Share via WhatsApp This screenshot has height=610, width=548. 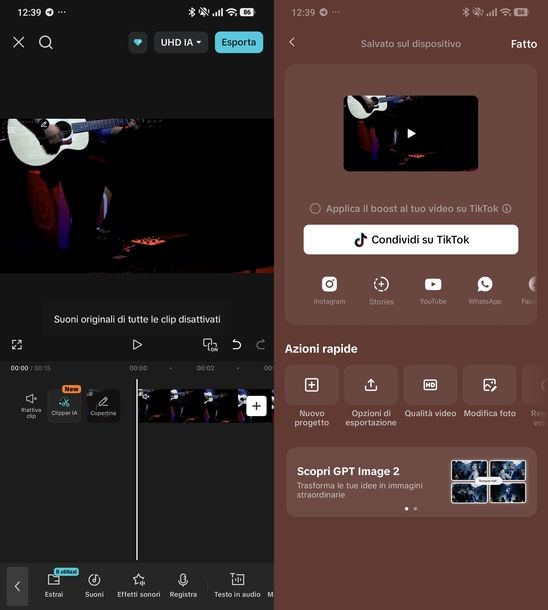[485, 290]
